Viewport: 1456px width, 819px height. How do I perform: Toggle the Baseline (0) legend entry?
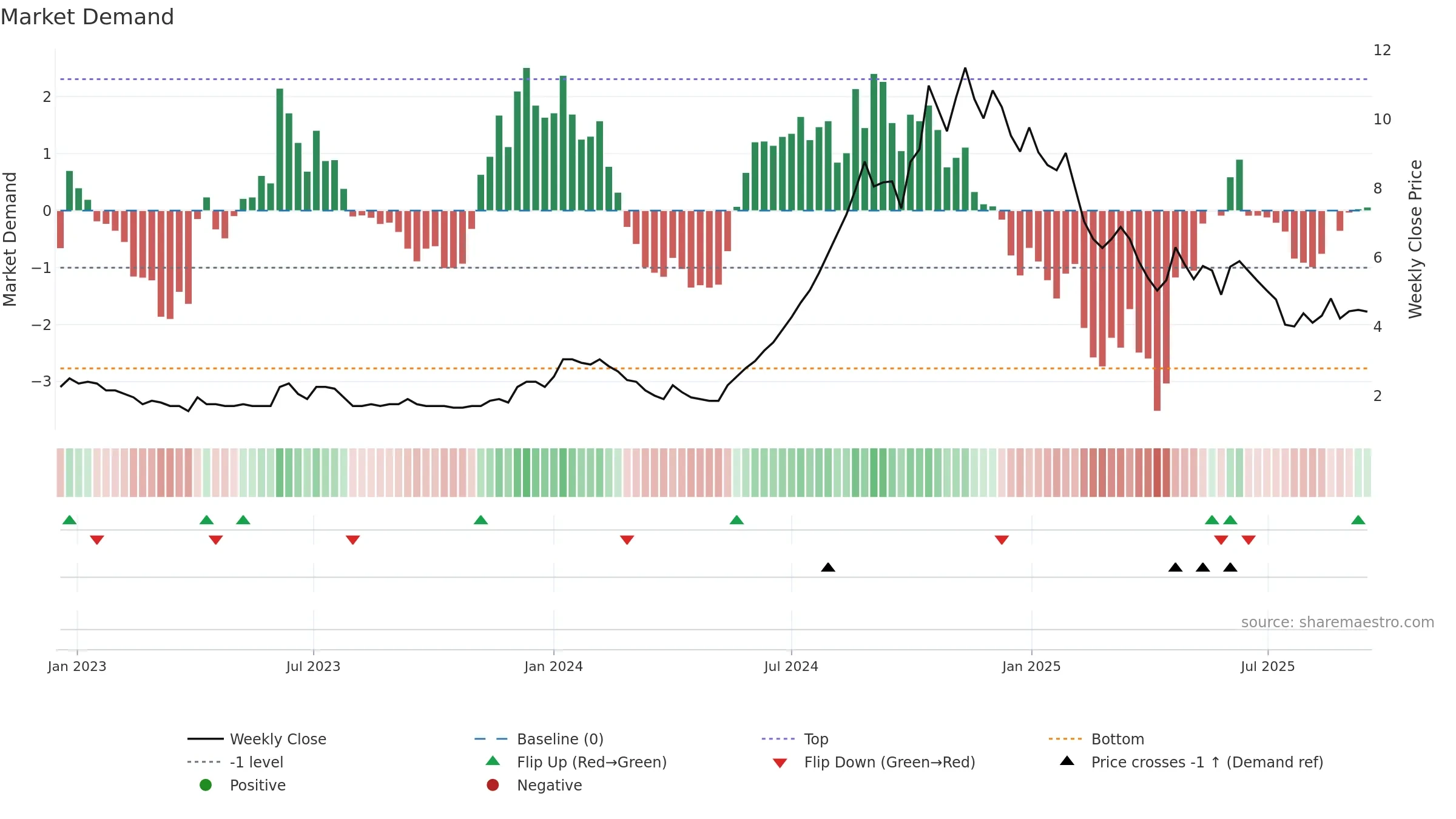(x=539, y=739)
